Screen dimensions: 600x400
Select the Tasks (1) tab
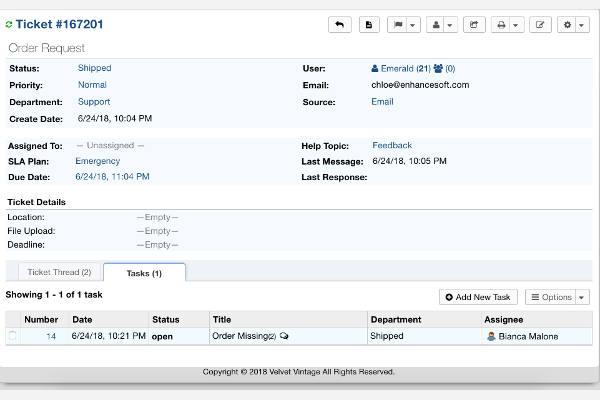(x=144, y=273)
